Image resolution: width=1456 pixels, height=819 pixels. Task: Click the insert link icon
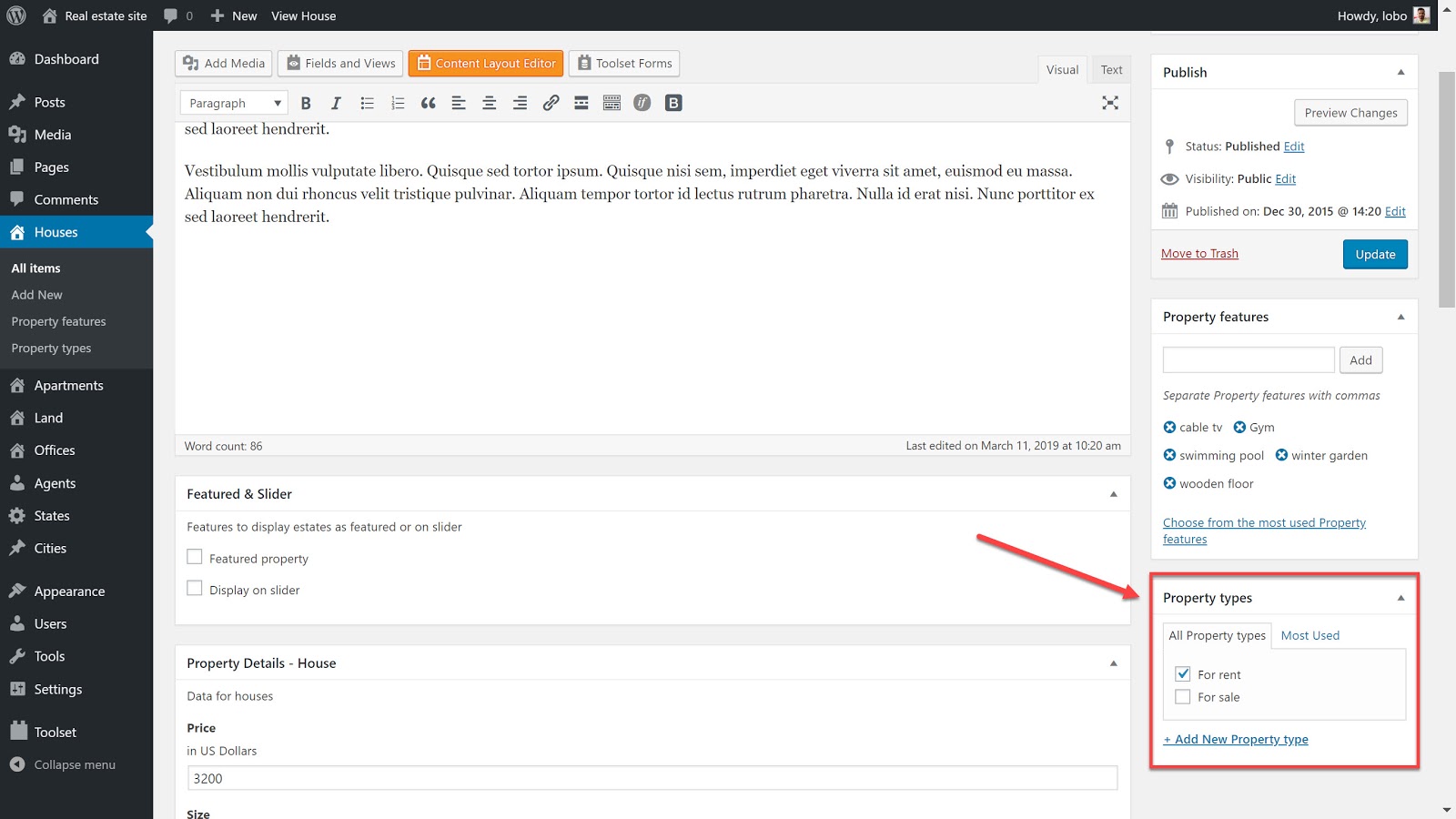(x=551, y=104)
